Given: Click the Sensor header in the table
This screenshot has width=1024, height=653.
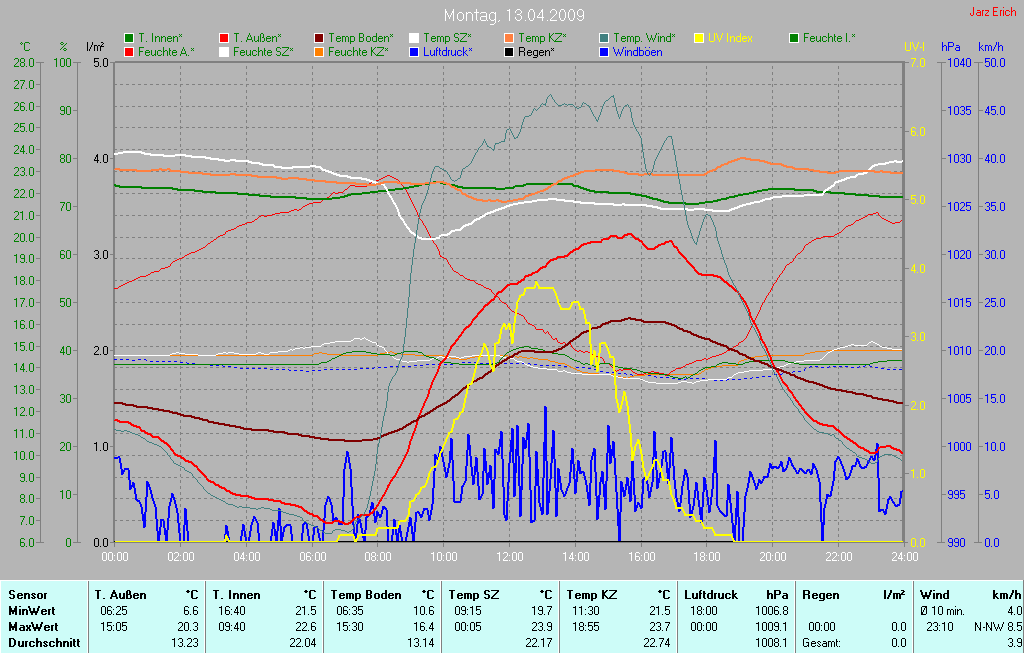Looking at the screenshot, I should (27, 595).
